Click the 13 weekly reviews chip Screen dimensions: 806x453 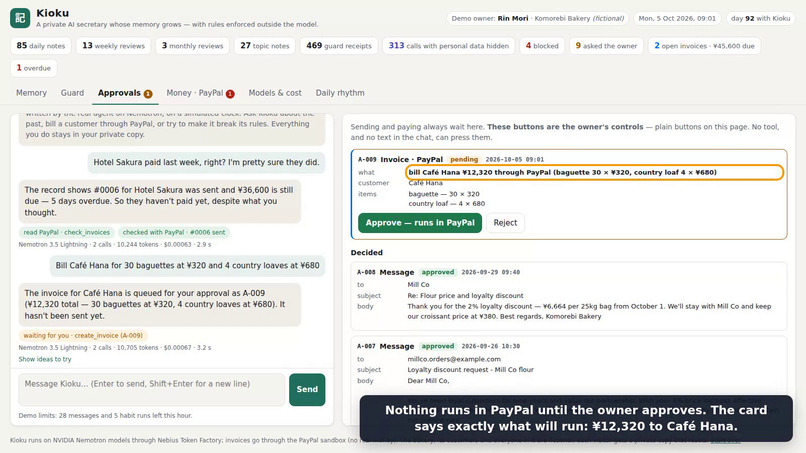[x=114, y=46]
